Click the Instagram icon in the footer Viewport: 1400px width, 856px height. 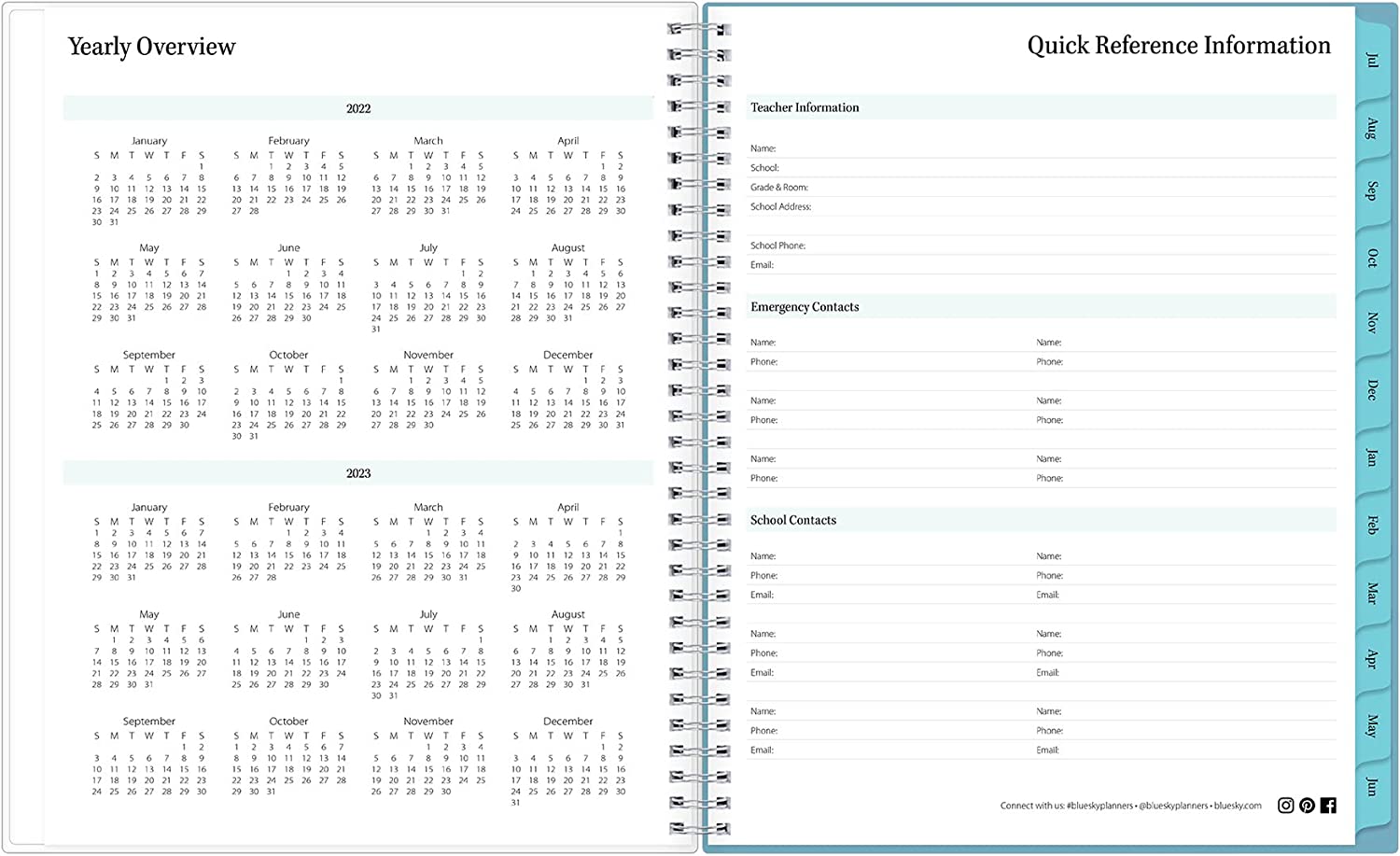1285,806
